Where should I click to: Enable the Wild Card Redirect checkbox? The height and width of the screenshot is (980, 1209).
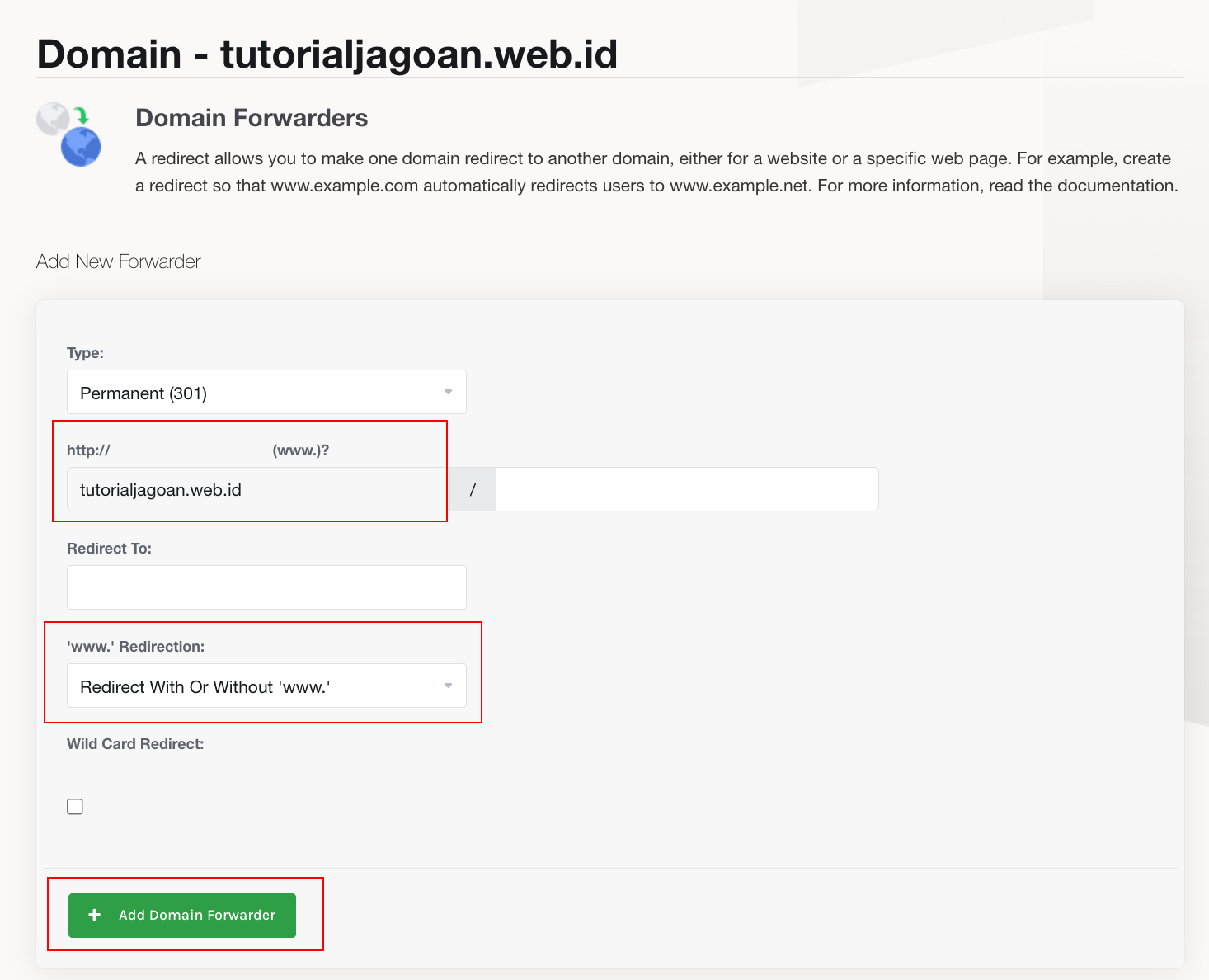coord(75,807)
